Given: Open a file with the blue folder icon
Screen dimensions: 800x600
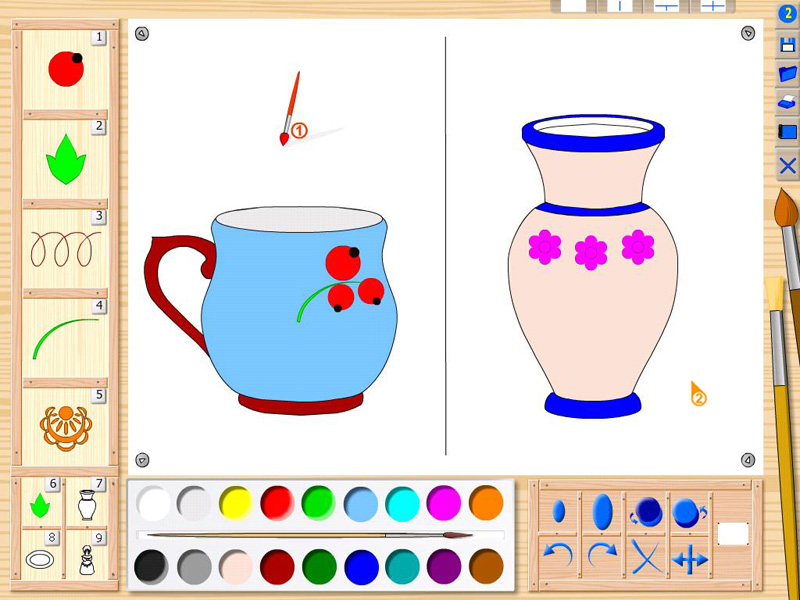Looking at the screenshot, I should [x=788, y=74].
